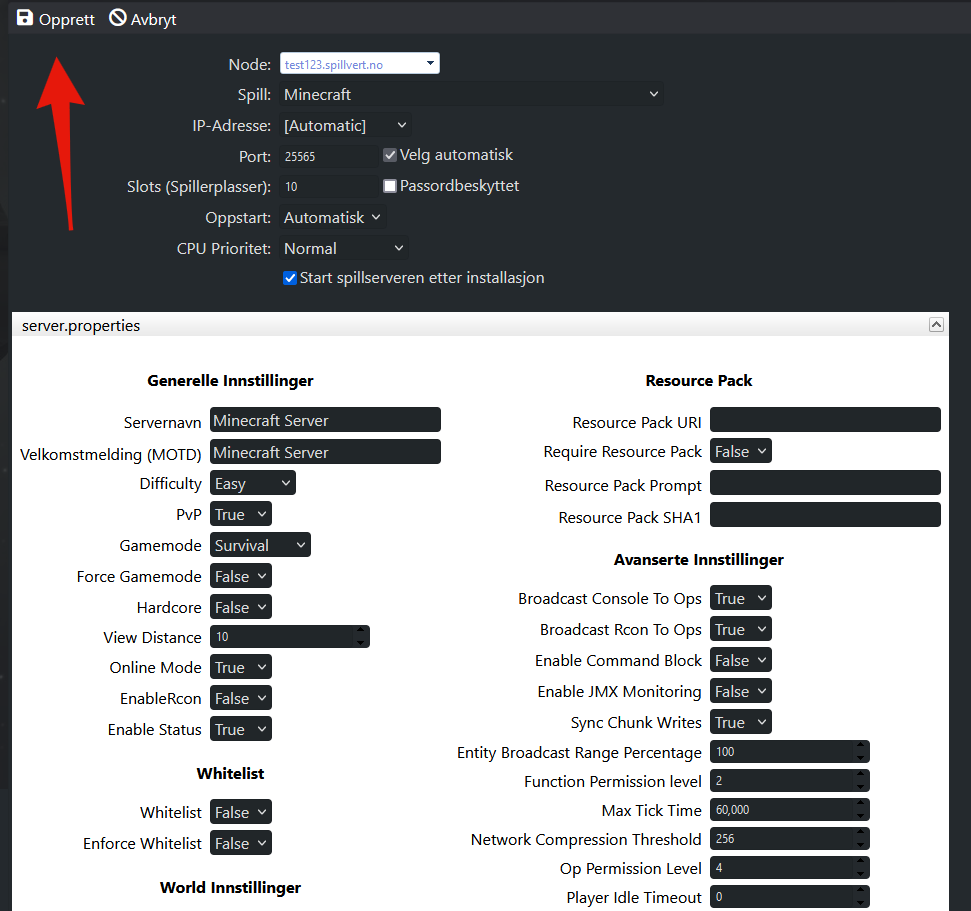Open the Gamemode dropdown
Viewport: 971px width, 911px height.
click(260, 545)
